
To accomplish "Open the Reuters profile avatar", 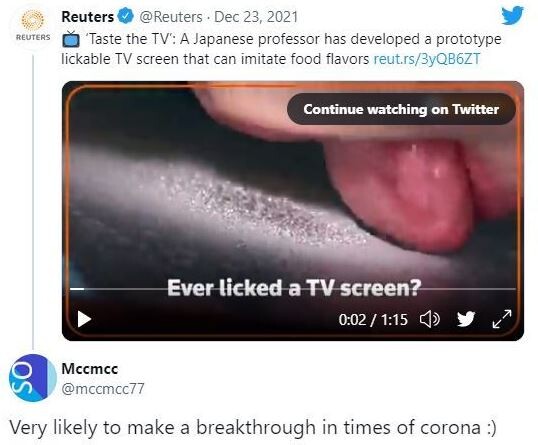I will pyautogui.click(x=33, y=26).
